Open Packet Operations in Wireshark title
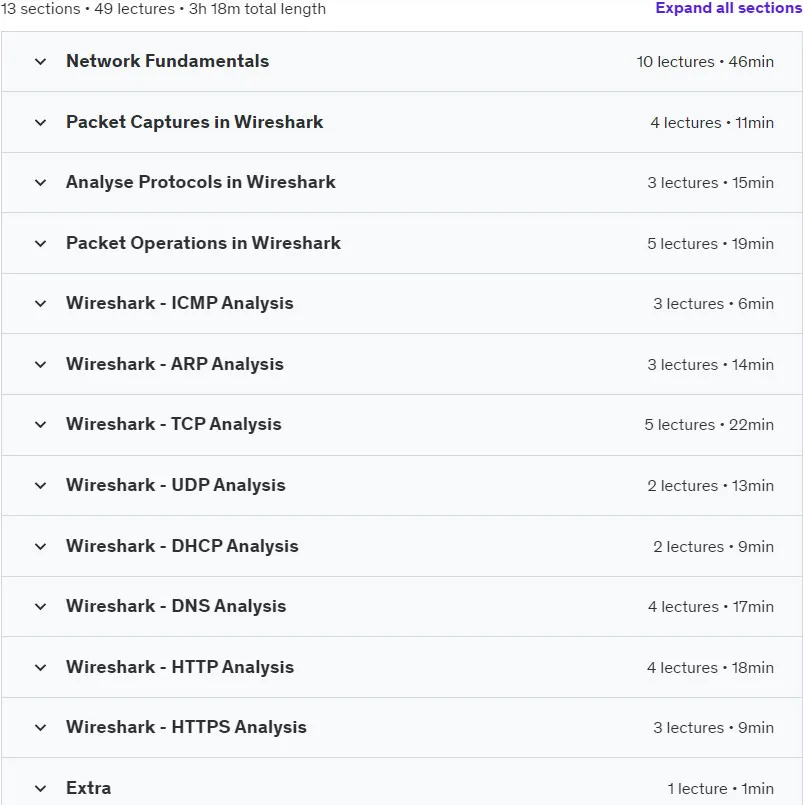Screen dimensions: 803x805 (203, 243)
